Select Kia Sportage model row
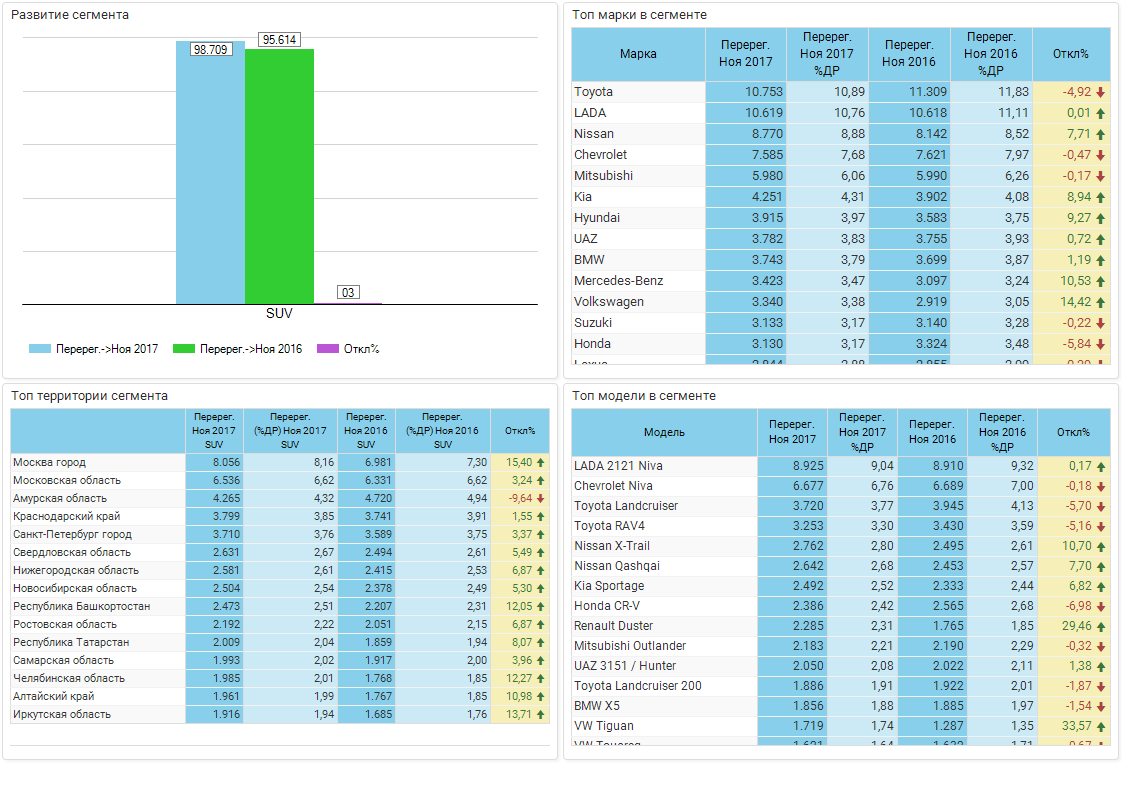The image size is (1122, 793). pos(841,586)
